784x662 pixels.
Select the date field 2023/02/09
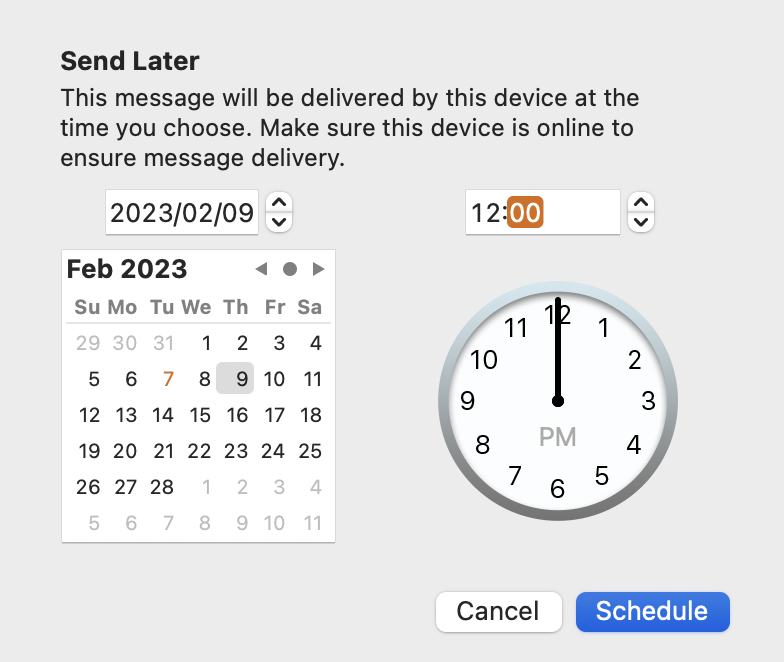pos(182,212)
